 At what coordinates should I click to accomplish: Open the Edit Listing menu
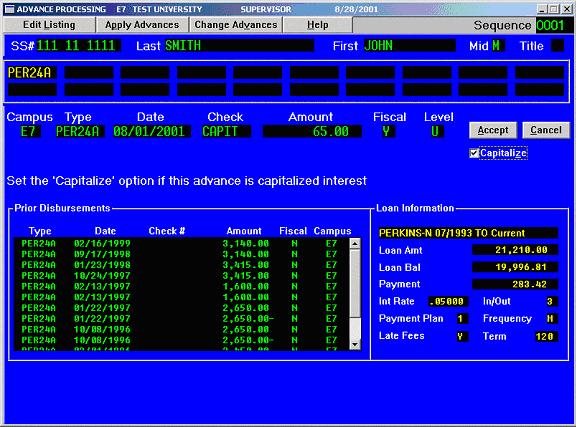coord(49,25)
